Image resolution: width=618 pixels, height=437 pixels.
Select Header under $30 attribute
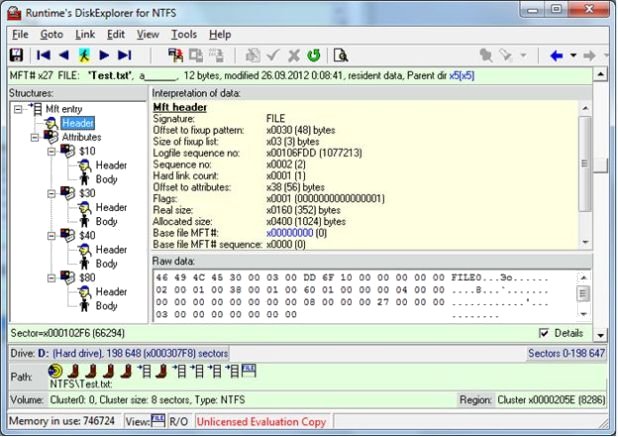111,207
